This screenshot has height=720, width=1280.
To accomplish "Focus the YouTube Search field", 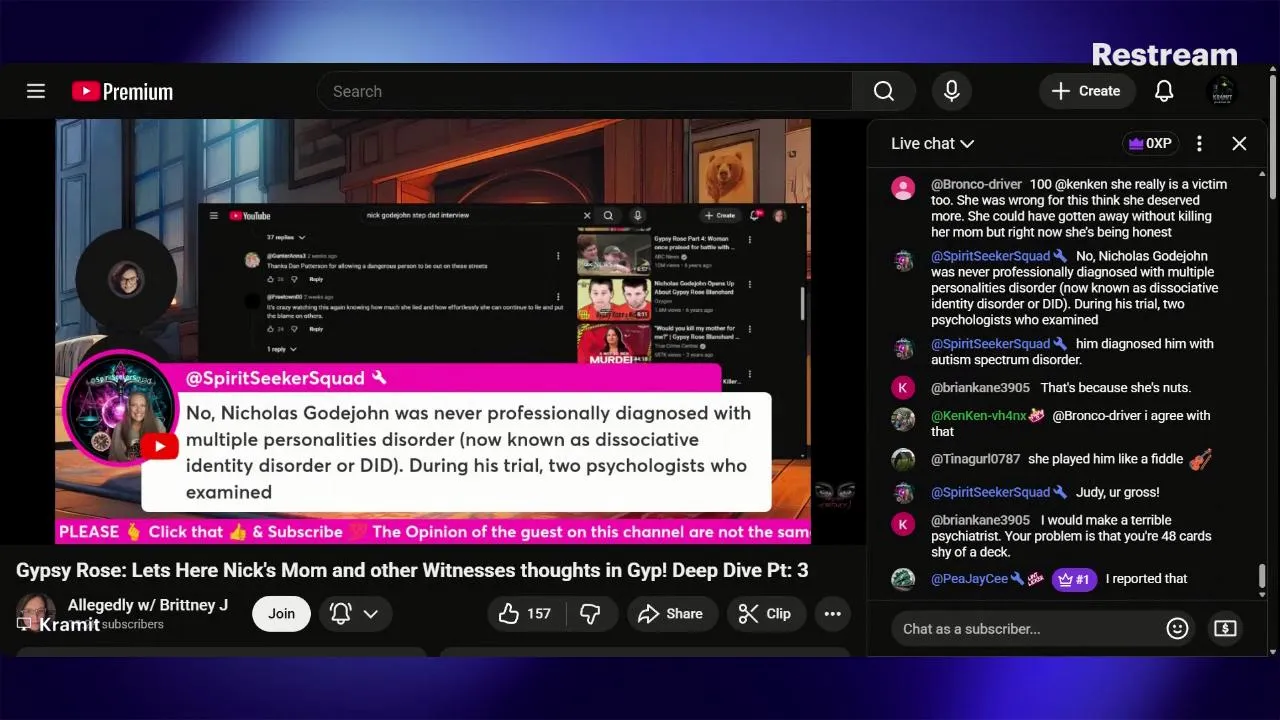I will click(585, 91).
